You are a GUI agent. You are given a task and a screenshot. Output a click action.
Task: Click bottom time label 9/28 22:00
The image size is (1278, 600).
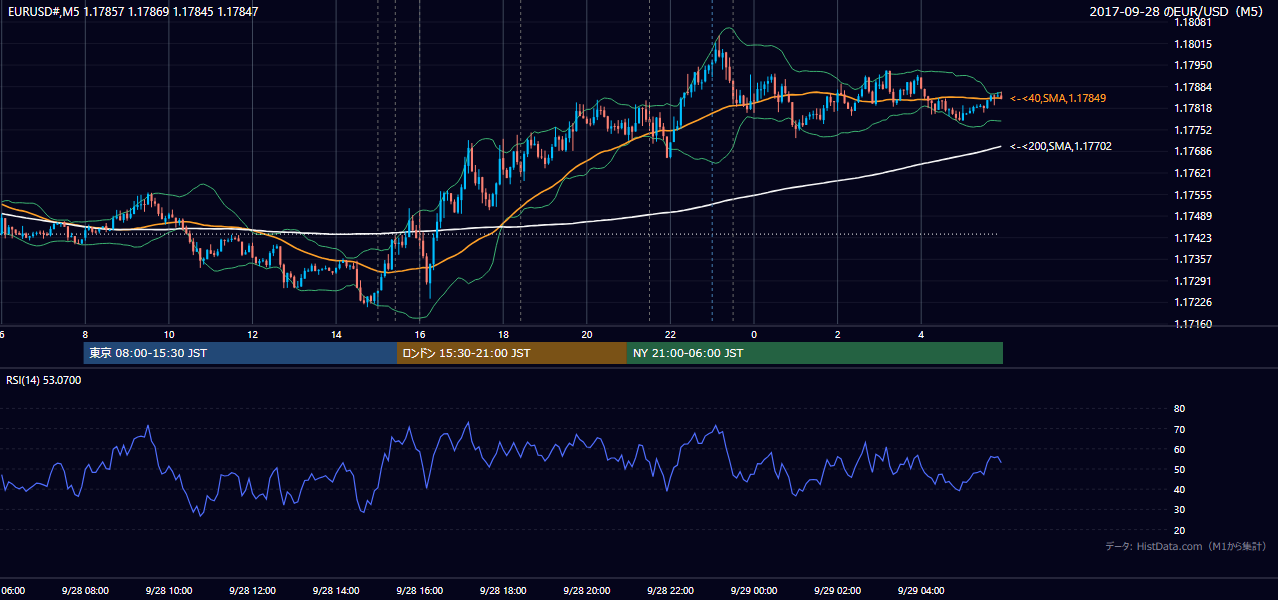(x=670, y=590)
